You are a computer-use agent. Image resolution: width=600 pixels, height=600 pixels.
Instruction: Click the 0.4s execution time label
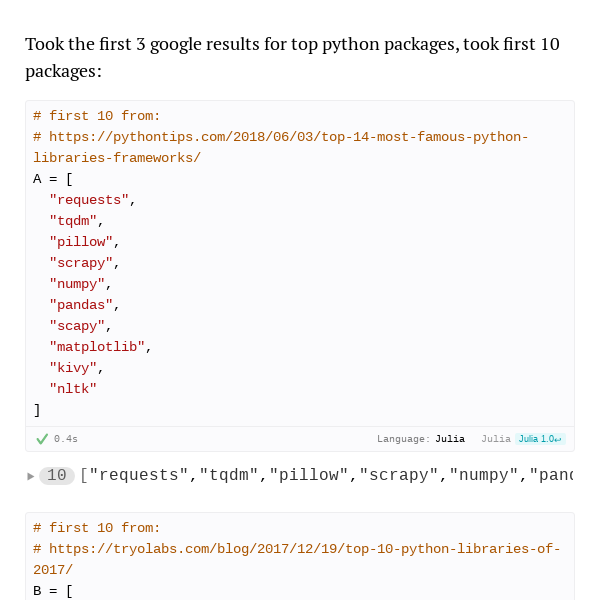[x=66, y=439]
